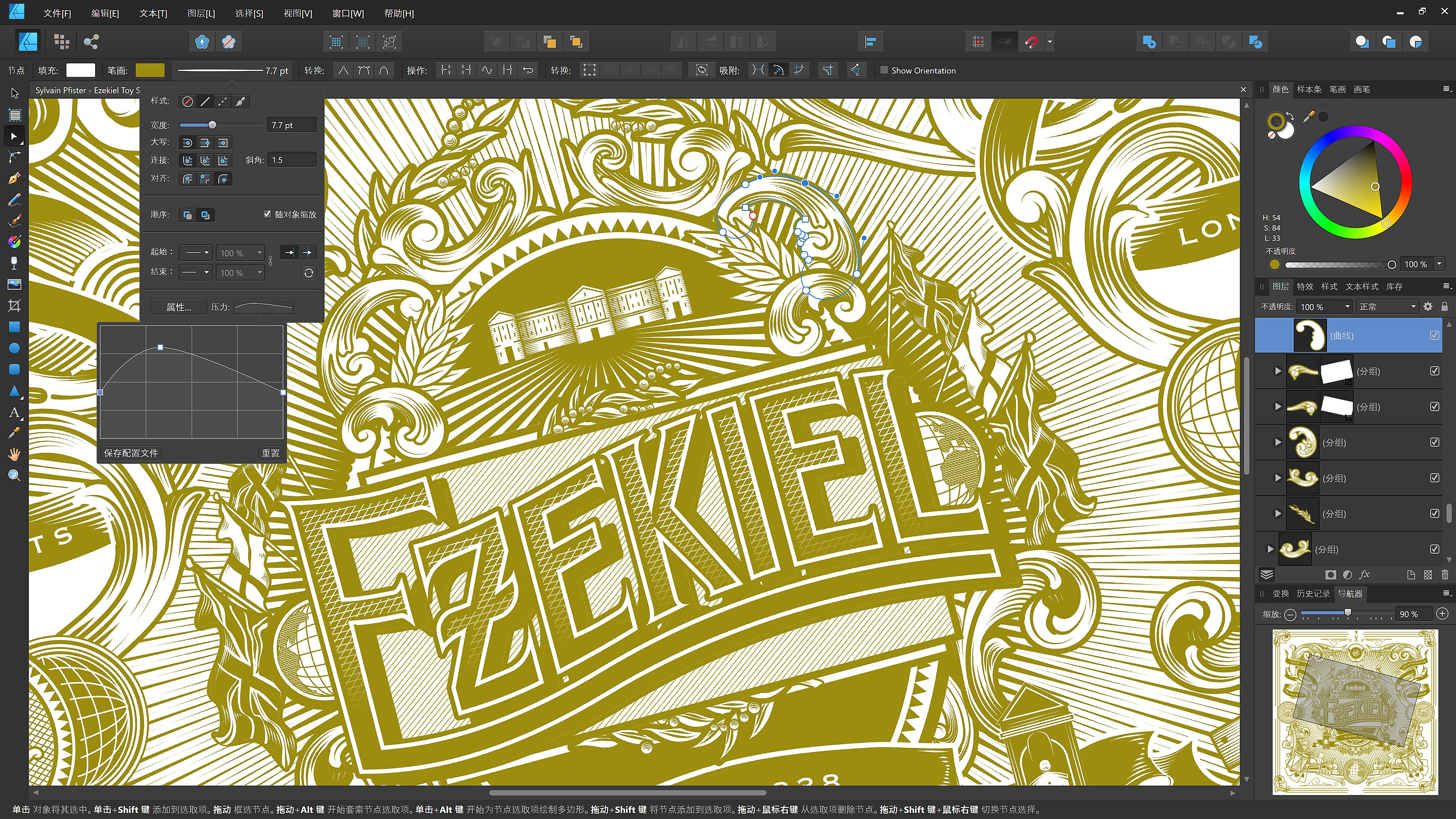Toggle Show Orientation checkbox
The image size is (1456, 819).
[x=884, y=70]
